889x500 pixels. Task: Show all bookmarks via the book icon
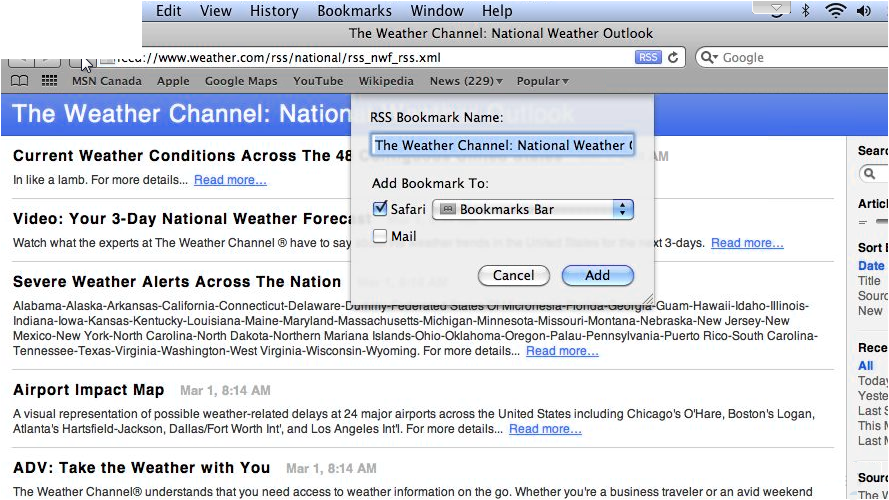pos(19,81)
